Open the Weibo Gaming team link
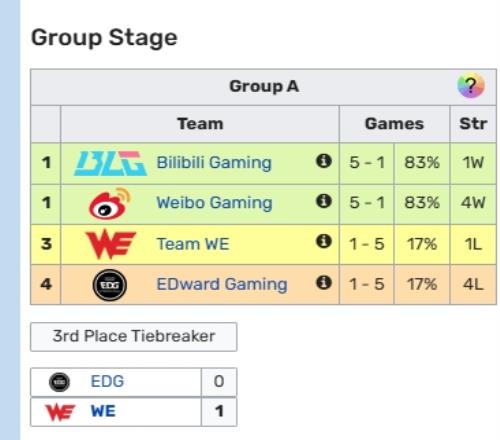This screenshot has width=500, height=440. [x=214, y=203]
